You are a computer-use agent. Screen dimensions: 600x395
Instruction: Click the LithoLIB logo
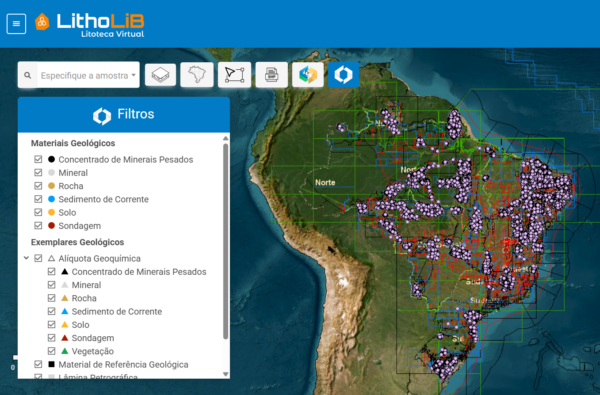click(x=90, y=25)
